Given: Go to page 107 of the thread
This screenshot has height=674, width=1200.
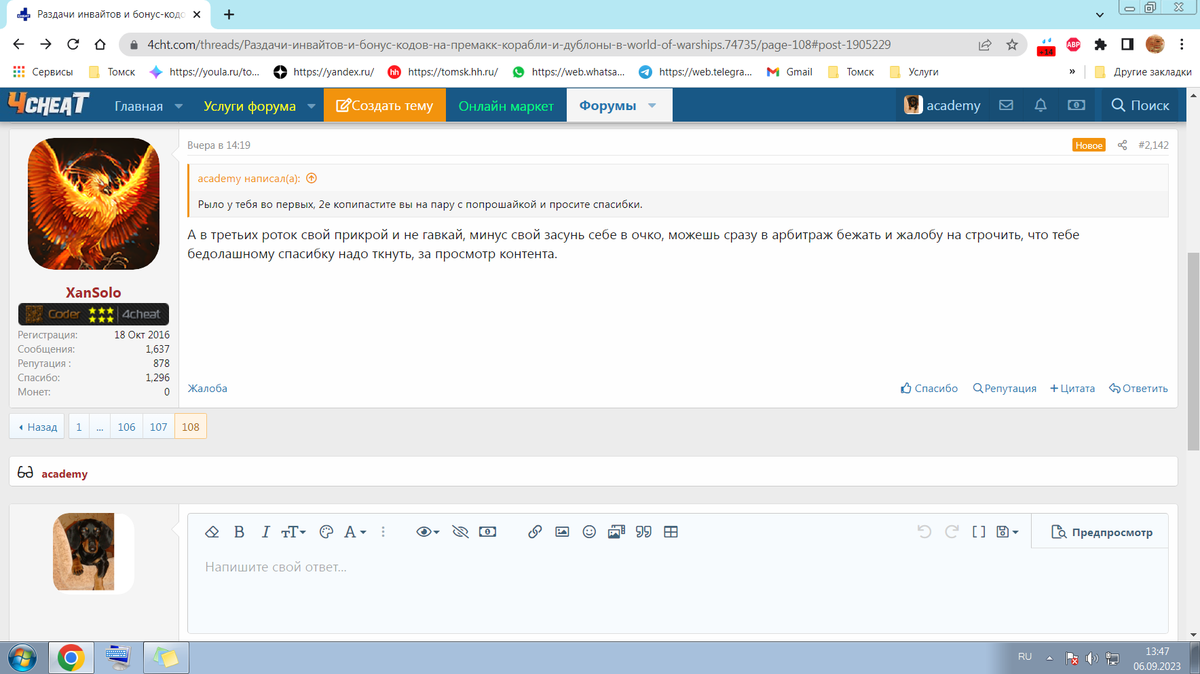Looking at the screenshot, I should pyautogui.click(x=158, y=426).
